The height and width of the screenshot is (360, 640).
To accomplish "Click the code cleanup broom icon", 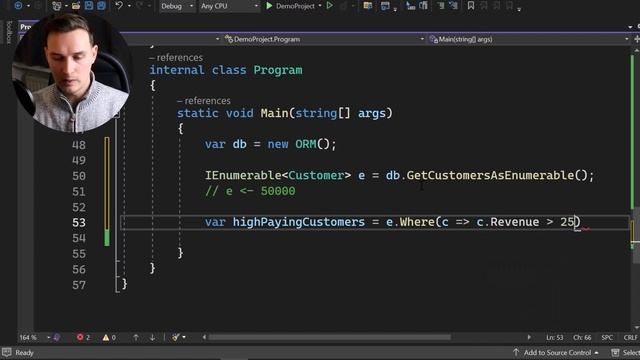I will point(176,337).
